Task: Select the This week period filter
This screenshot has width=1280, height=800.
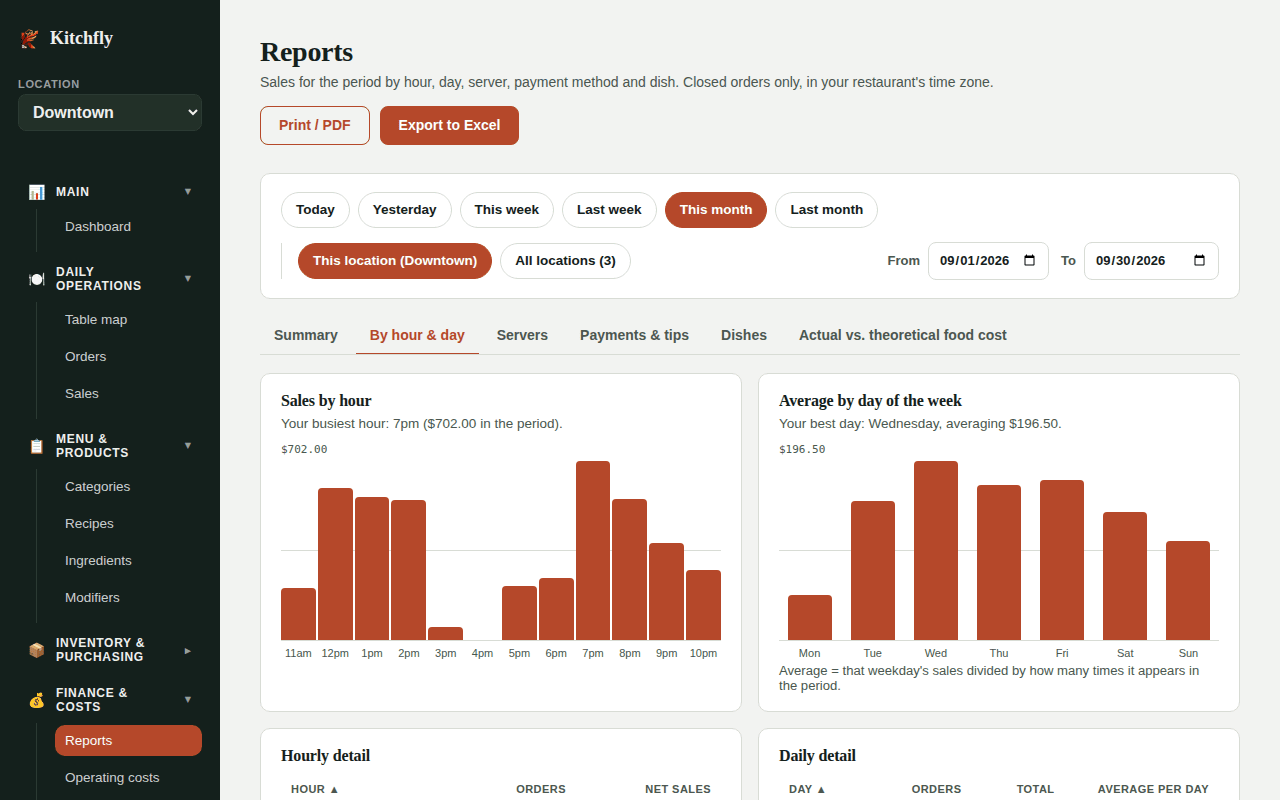Action: pos(507,210)
